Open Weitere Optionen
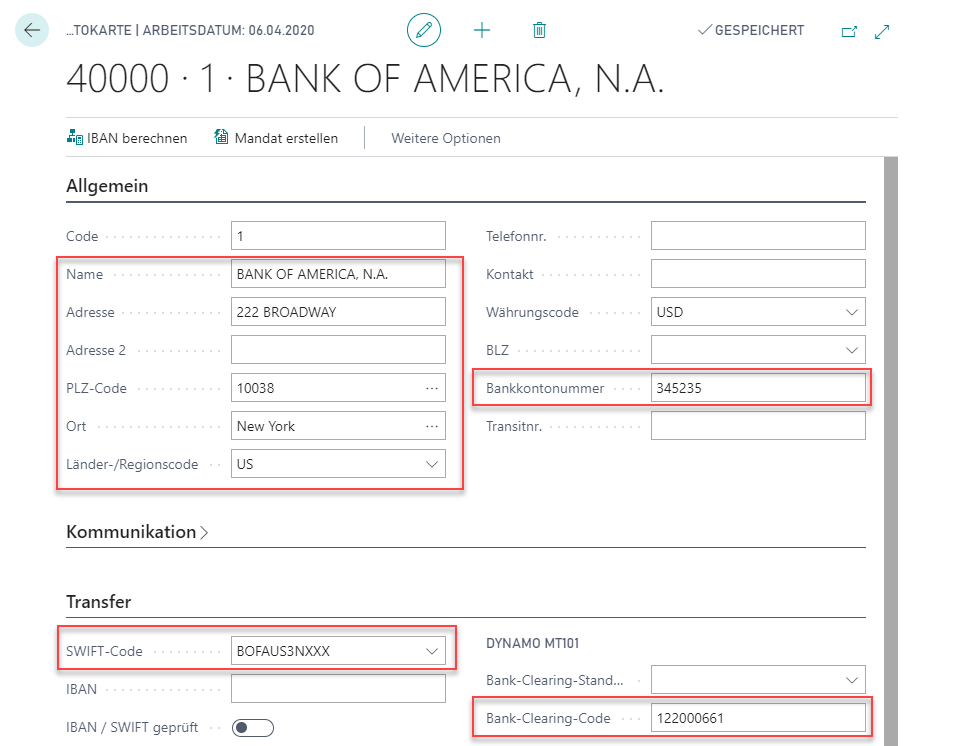The height and width of the screenshot is (746, 963). coord(445,138)
